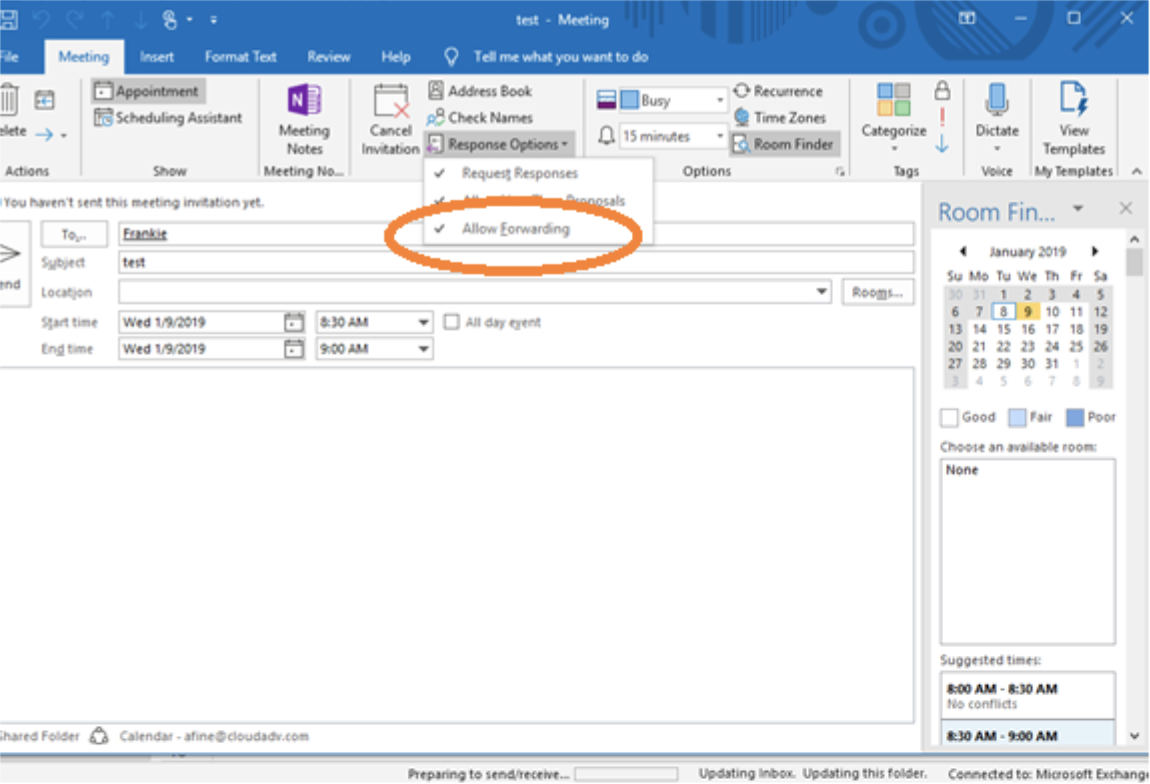Click the Rooms... button

(x=877, y=292)
